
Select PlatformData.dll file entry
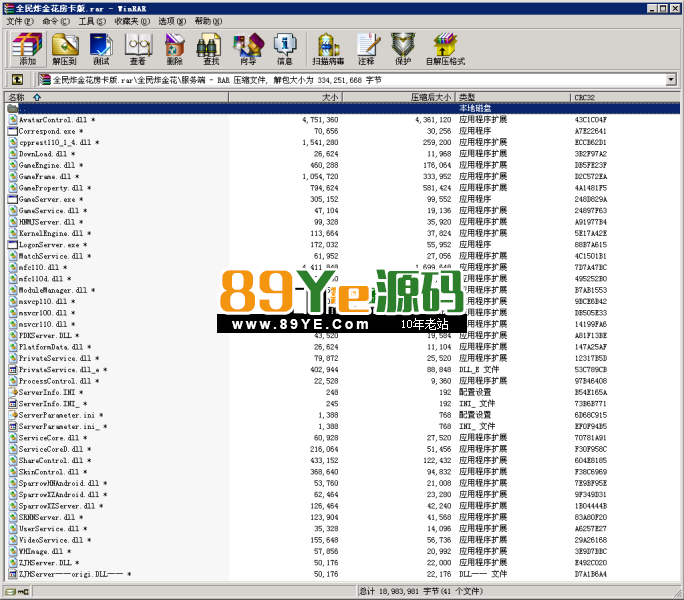tap(342, 346)
